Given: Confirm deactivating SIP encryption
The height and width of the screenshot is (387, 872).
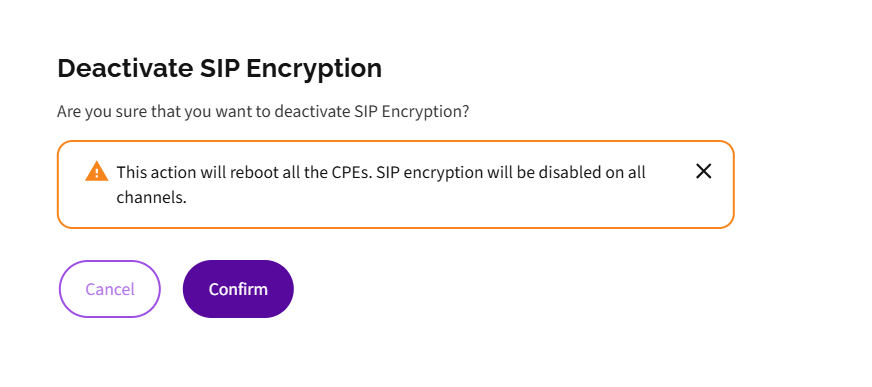Looking at the screenshot, I should pyautogui.click(x=238, y=289).
